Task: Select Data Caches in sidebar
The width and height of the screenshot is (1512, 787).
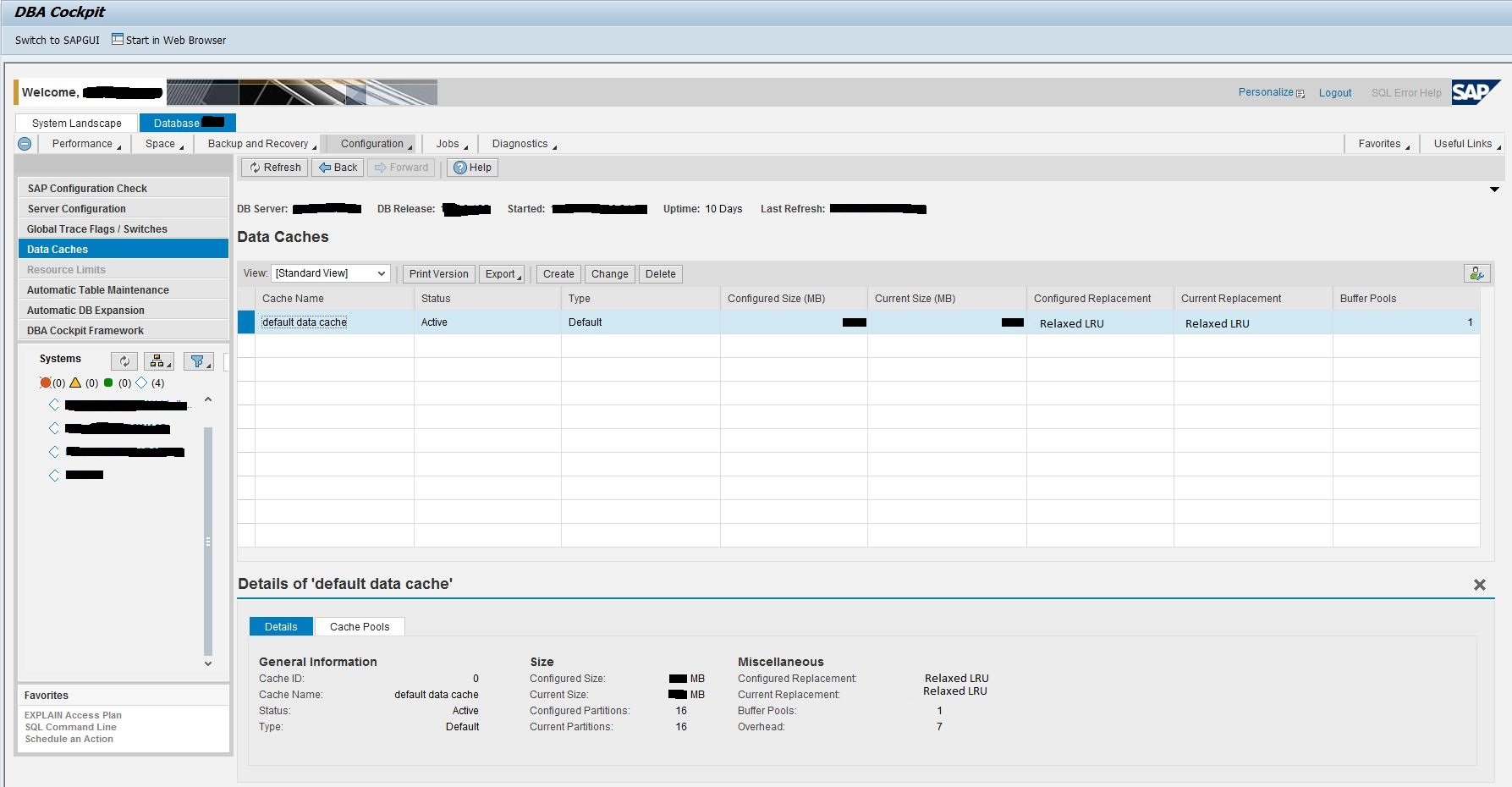Action: click(124, 250)
